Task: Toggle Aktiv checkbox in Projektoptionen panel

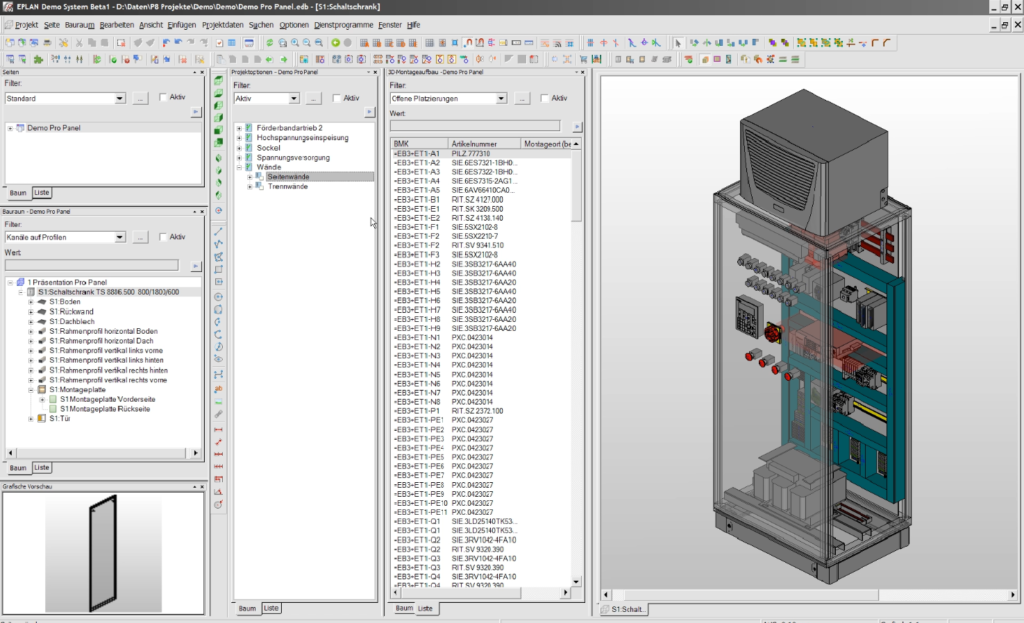Action: click(338, 98)
